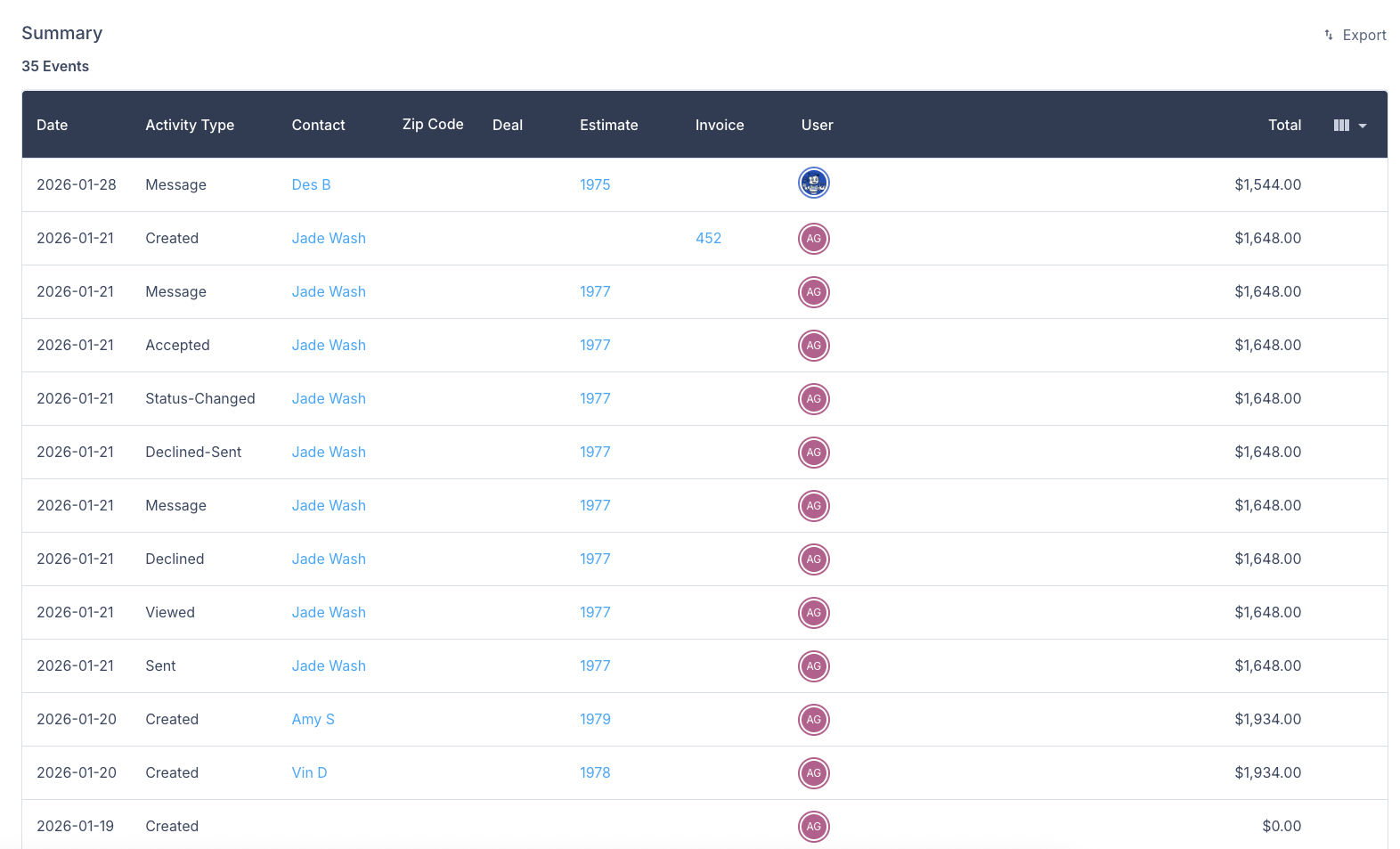Sort by the Zip Code column header
Screen dimensions: 1400x849
[433, 125]
